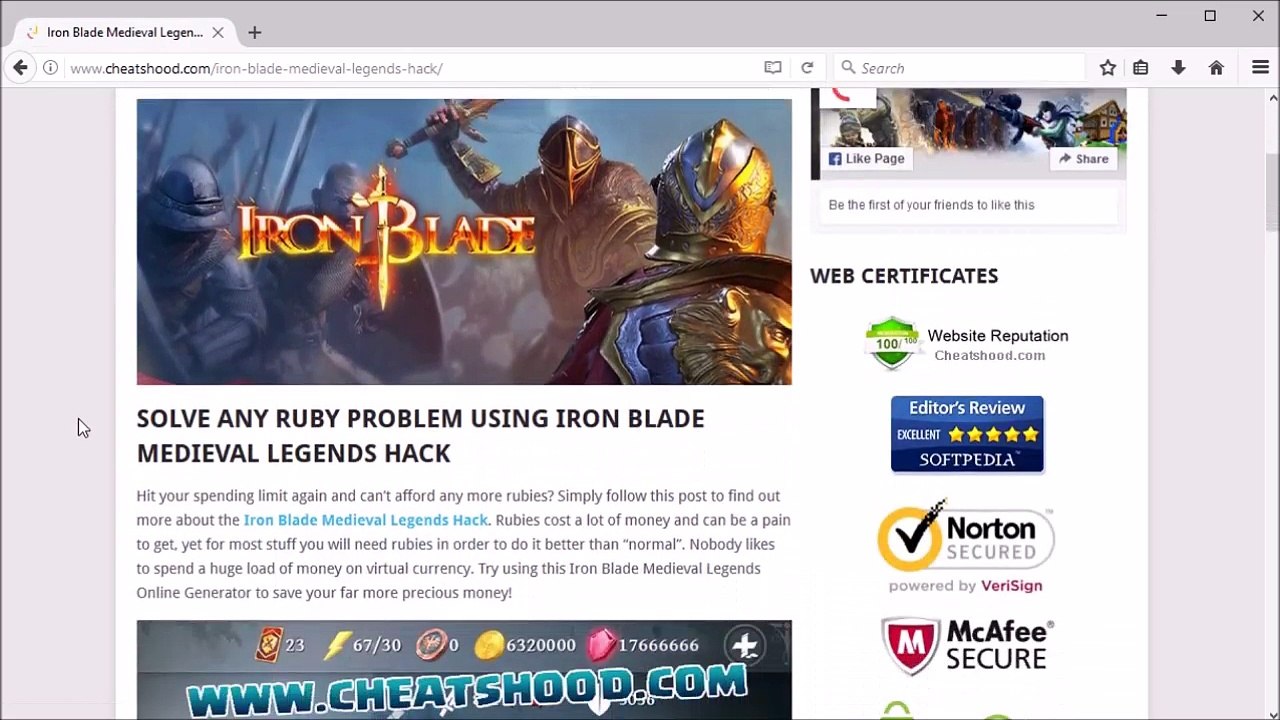
Task: Click the Iron Blade banner image
Action: (464, 241)
